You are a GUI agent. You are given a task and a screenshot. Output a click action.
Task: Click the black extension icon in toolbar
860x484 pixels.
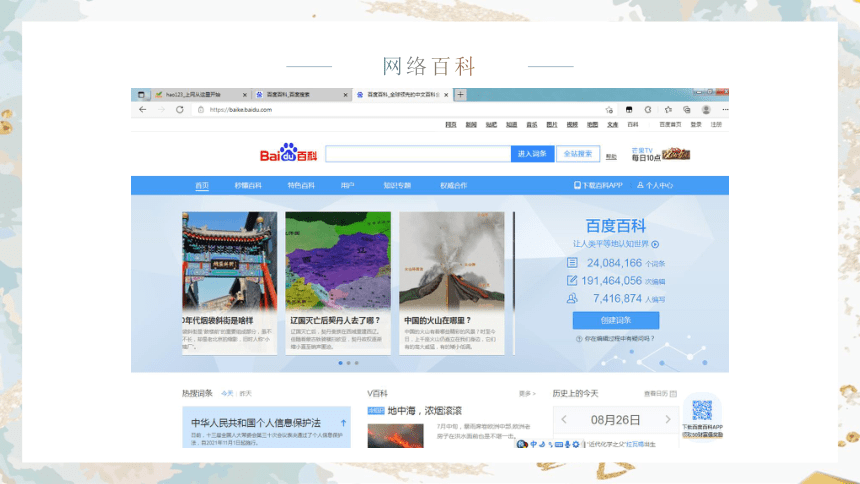629,110
